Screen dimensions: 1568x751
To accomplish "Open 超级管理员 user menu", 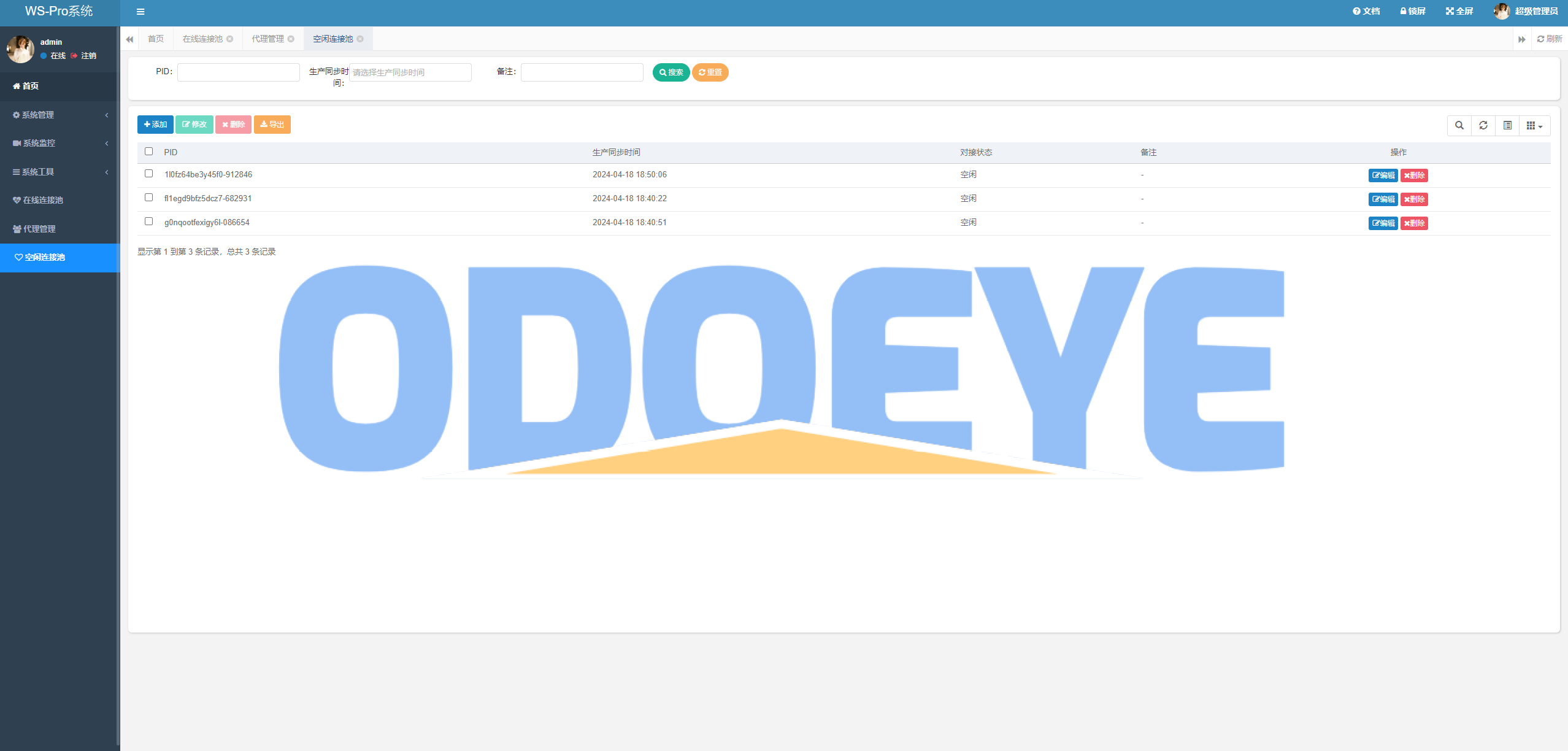I will point(1536,11).
